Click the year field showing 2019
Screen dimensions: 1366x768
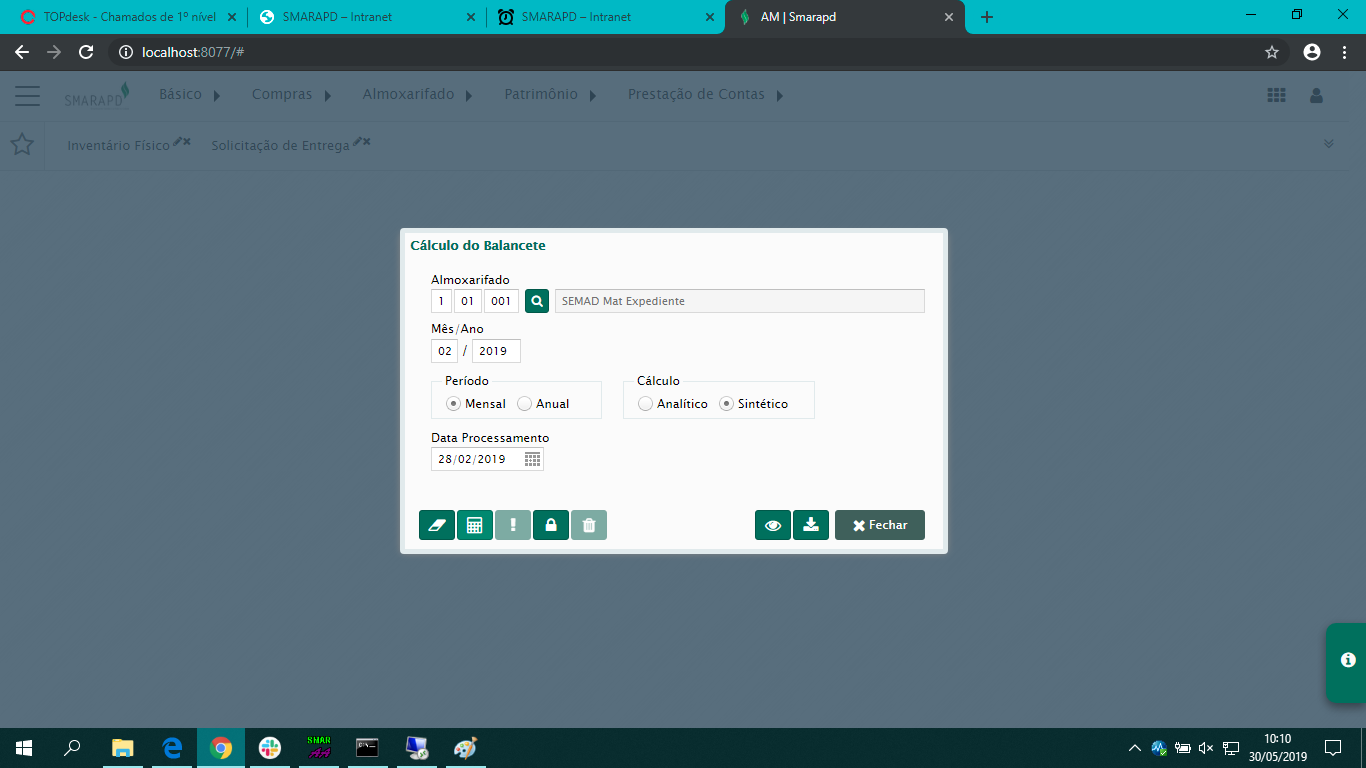pos(496,351)
